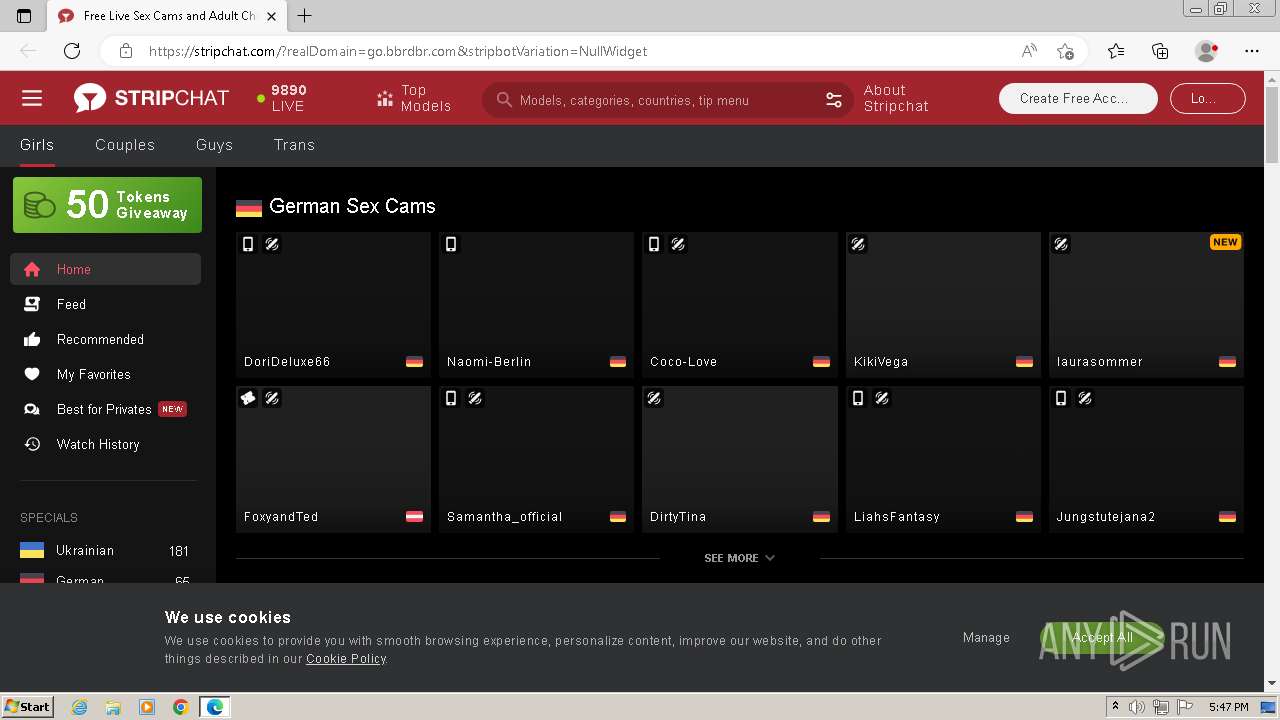Launch Internet Explorer from taskbar
Screen dimensions: 1280x720
pos(80,707)
